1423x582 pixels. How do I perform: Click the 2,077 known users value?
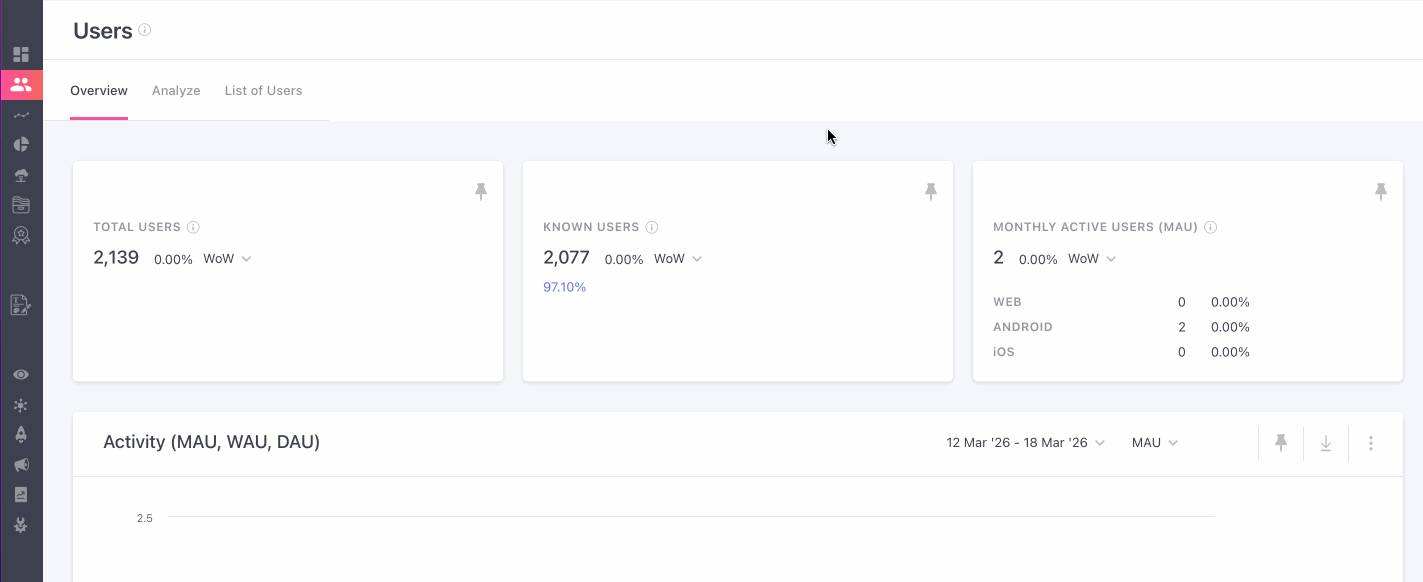pyautogui.click(x=566, y=258)
